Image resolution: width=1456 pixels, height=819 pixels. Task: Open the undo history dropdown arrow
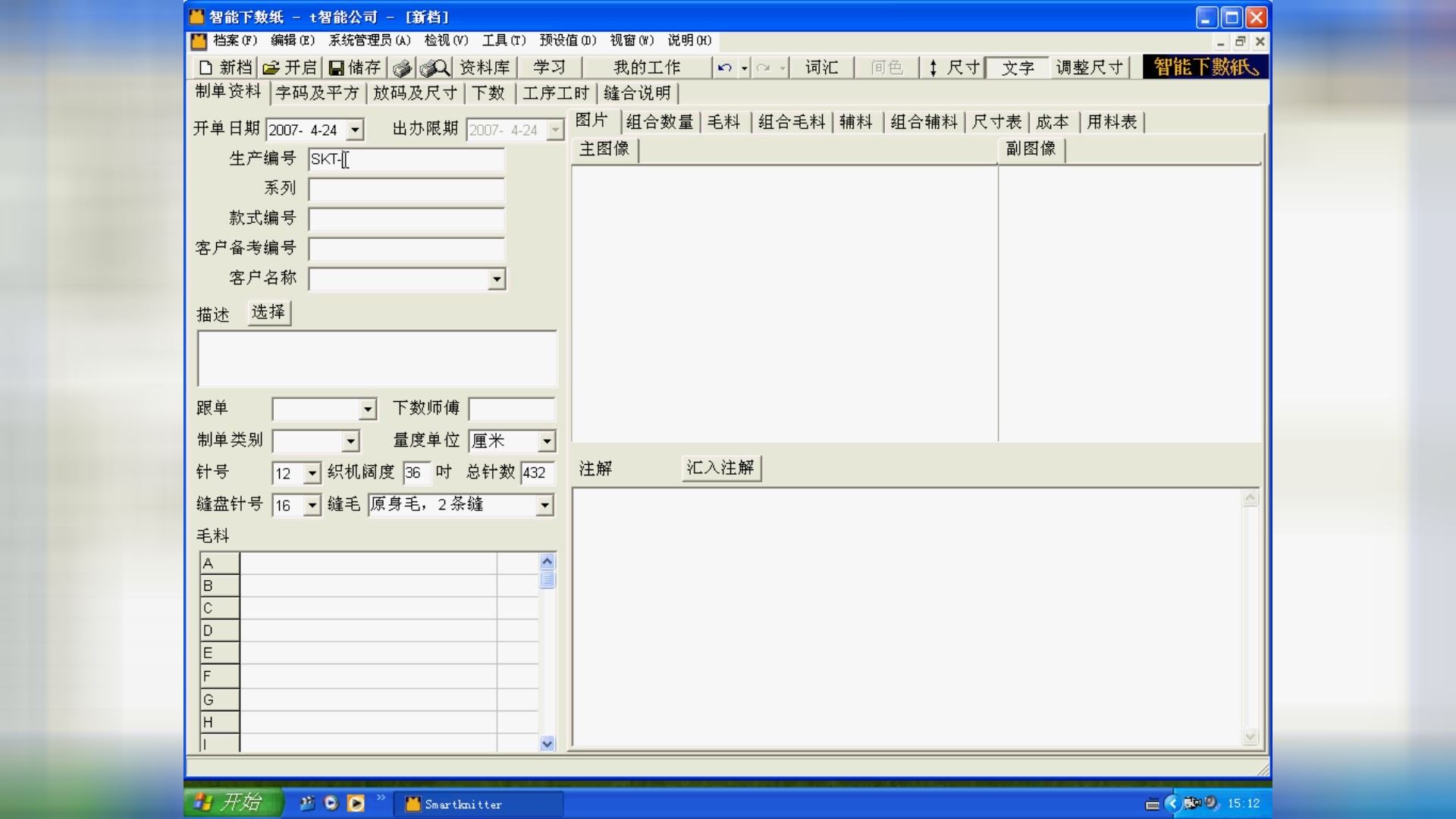click(x=745, y=68)
